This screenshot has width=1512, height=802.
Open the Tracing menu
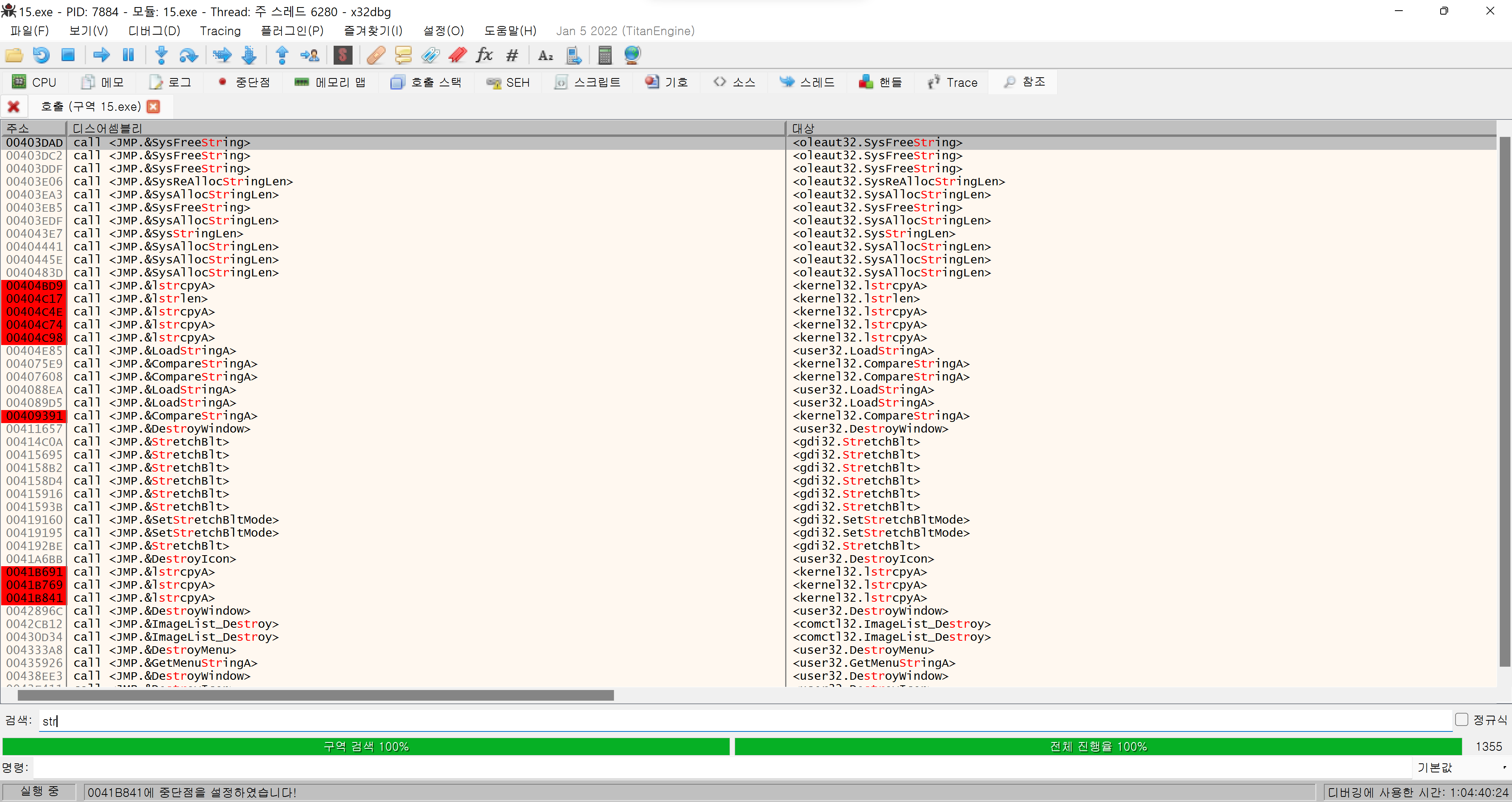[x=220, y=30]
